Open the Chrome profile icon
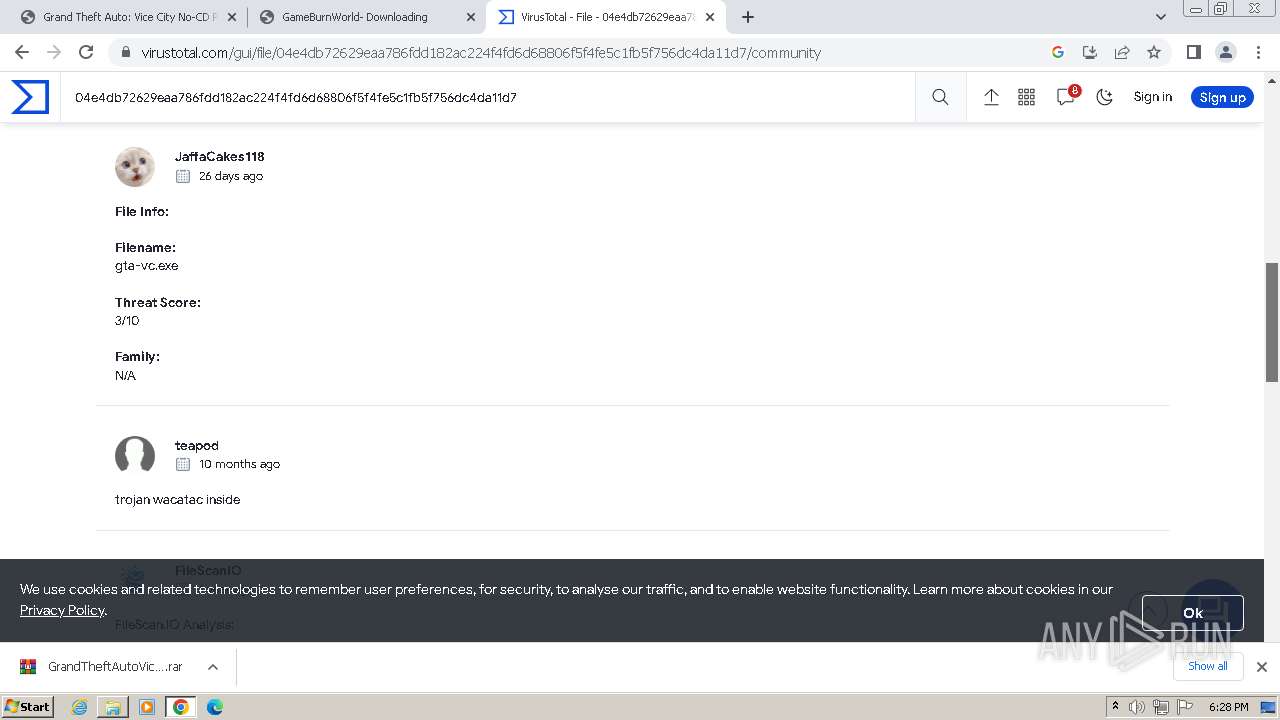Image resolution: width=1280 pixels, height=720 pixels. pos(1225,52)
